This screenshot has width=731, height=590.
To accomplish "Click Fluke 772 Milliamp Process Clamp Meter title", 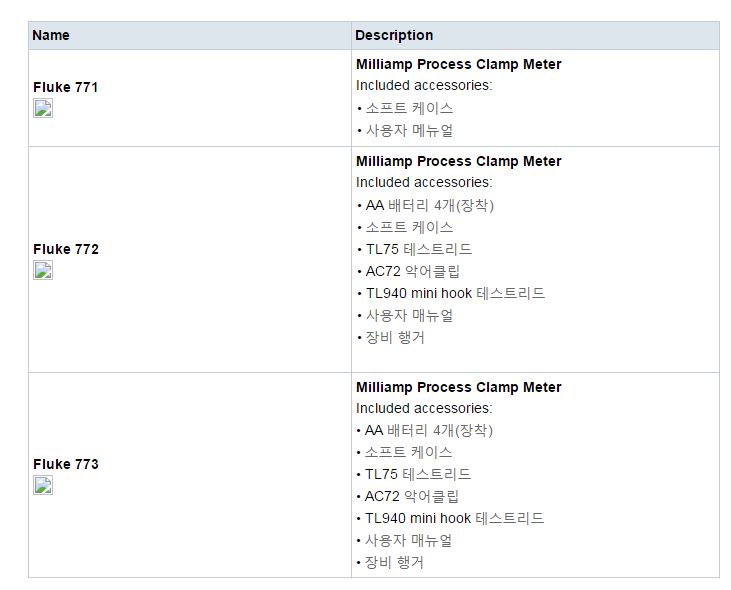I will [459, 161].
